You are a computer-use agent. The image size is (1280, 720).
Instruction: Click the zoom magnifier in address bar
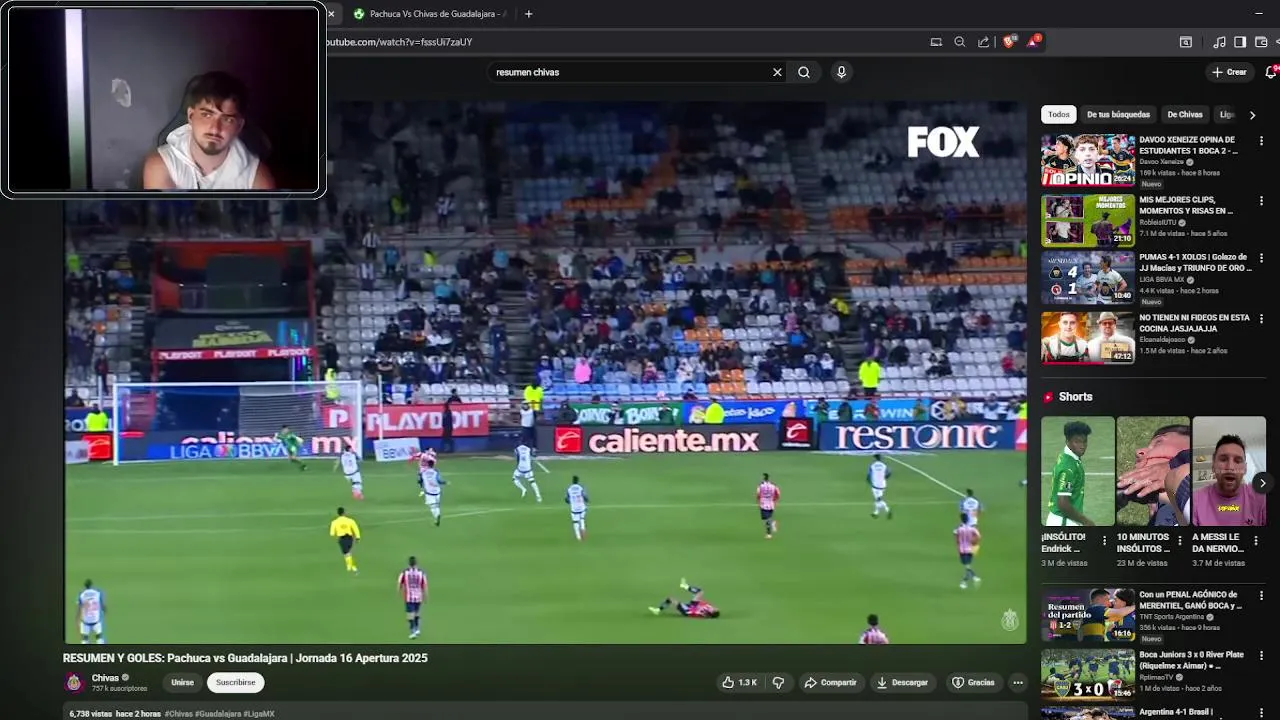[960, 42]
